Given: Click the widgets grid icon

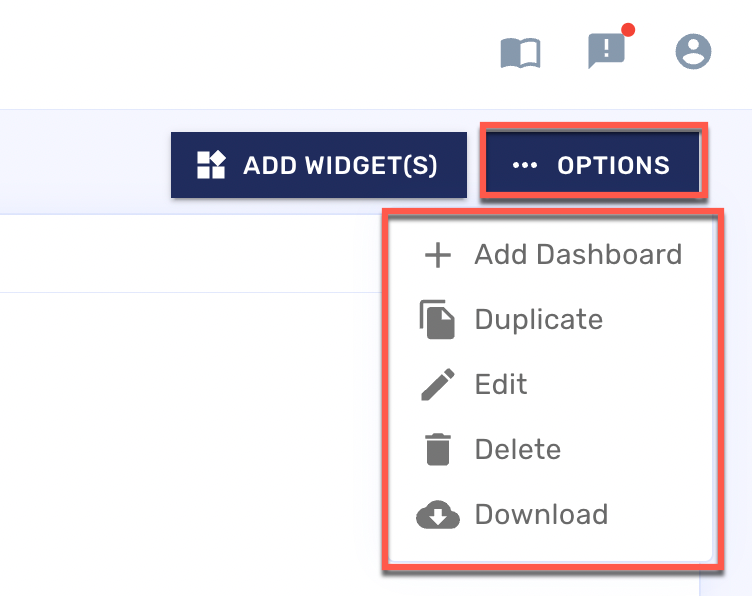Looking at the screenshot, I should pos(211,165).
